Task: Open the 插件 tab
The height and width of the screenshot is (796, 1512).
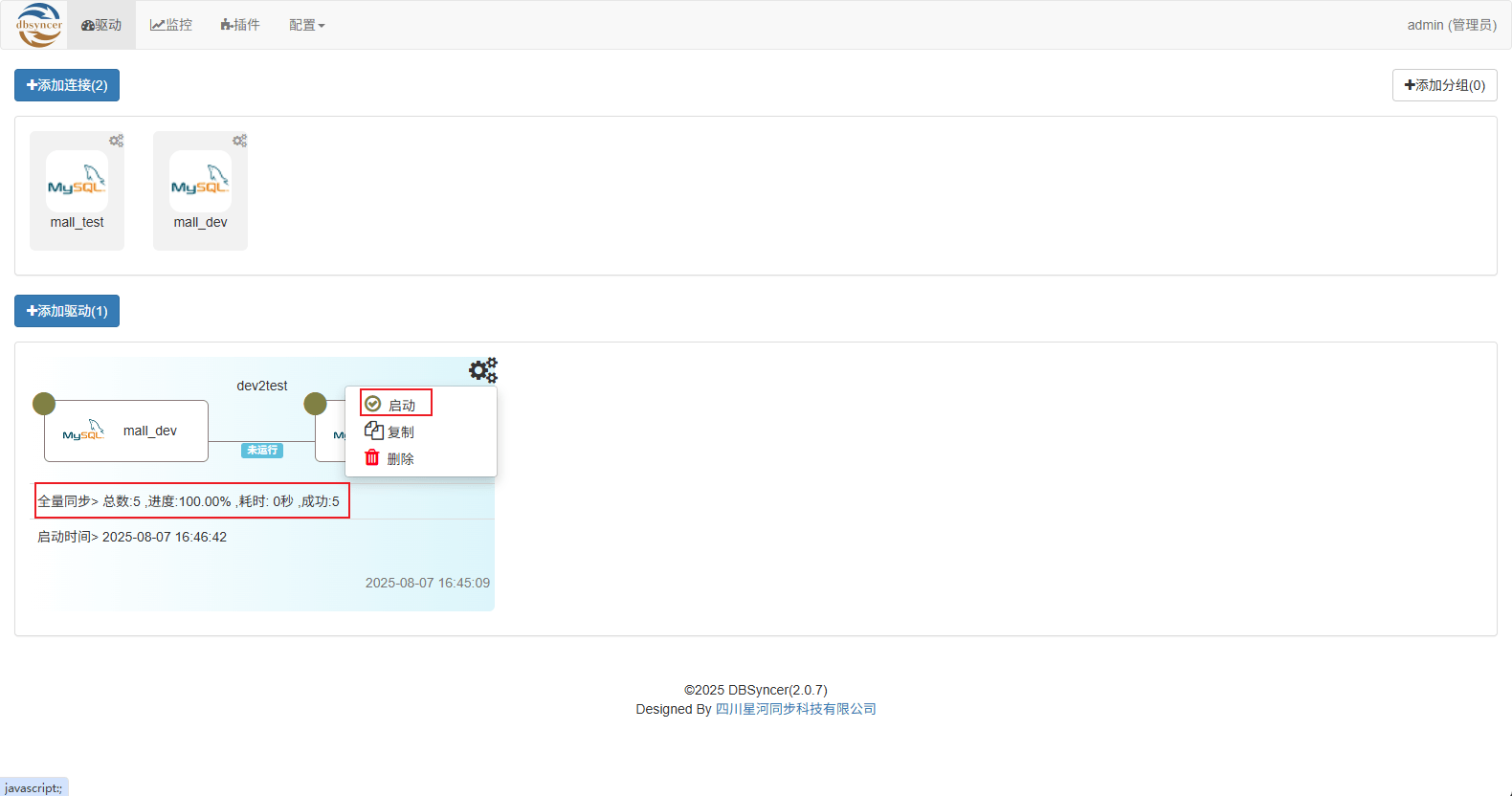Action: click(x=239, y=25)
